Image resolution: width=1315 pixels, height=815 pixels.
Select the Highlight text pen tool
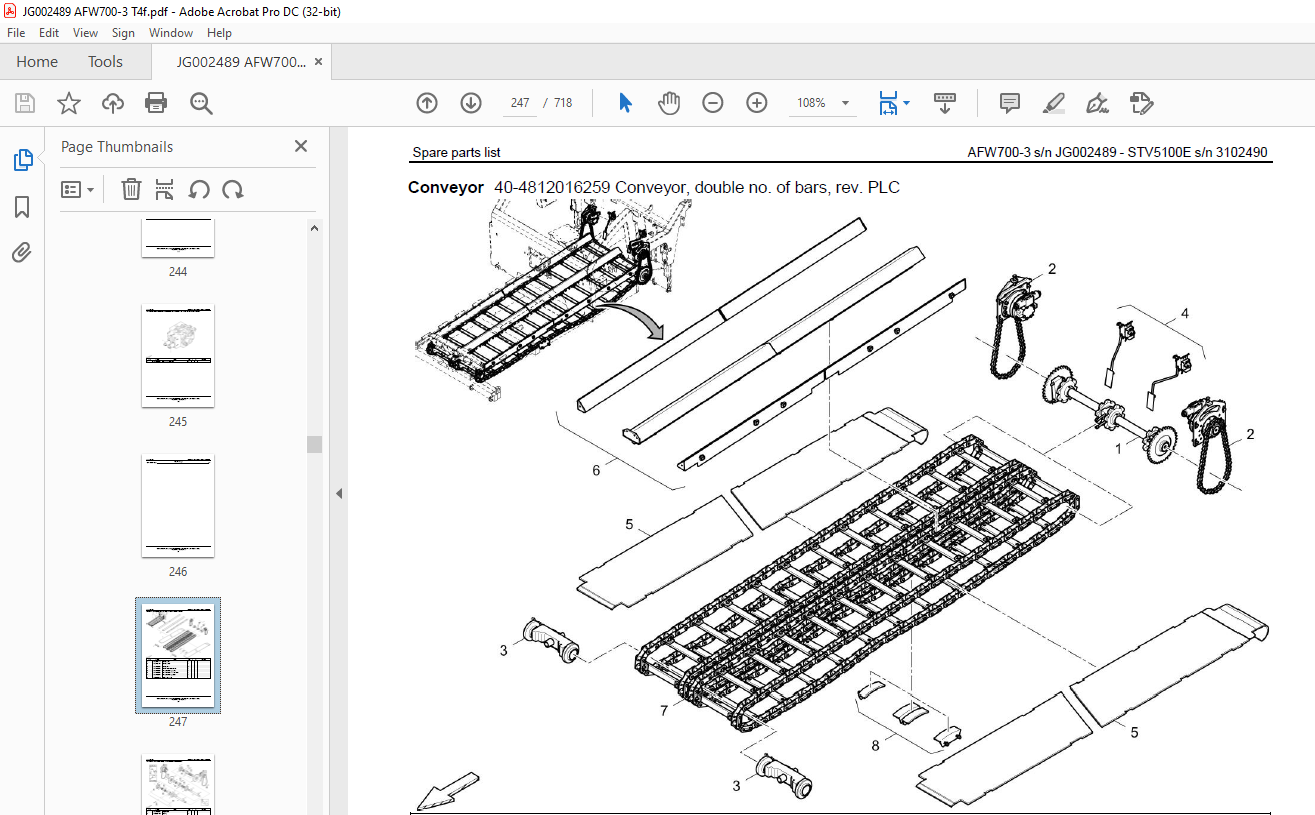click(x=1054, y=103)
